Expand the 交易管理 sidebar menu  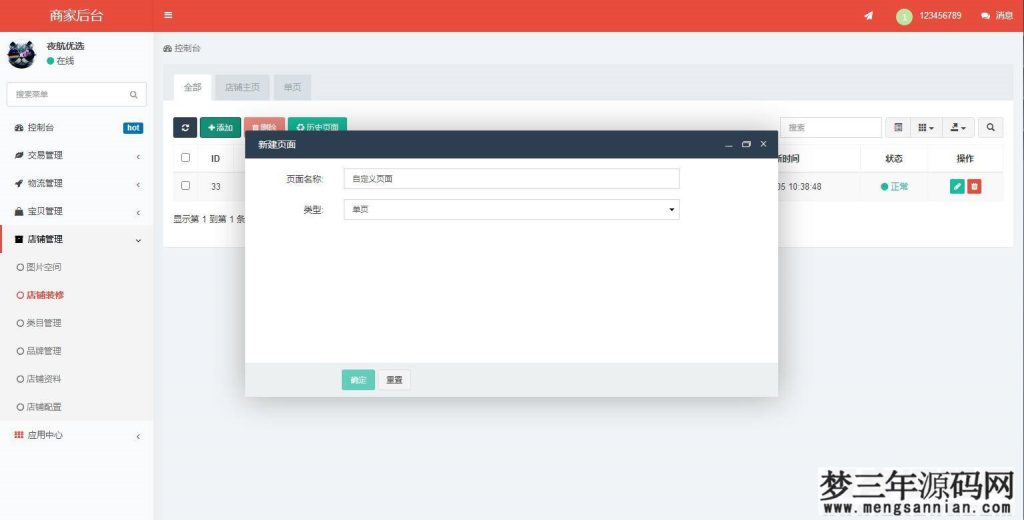pyautogui.click(x=76, y=156)
